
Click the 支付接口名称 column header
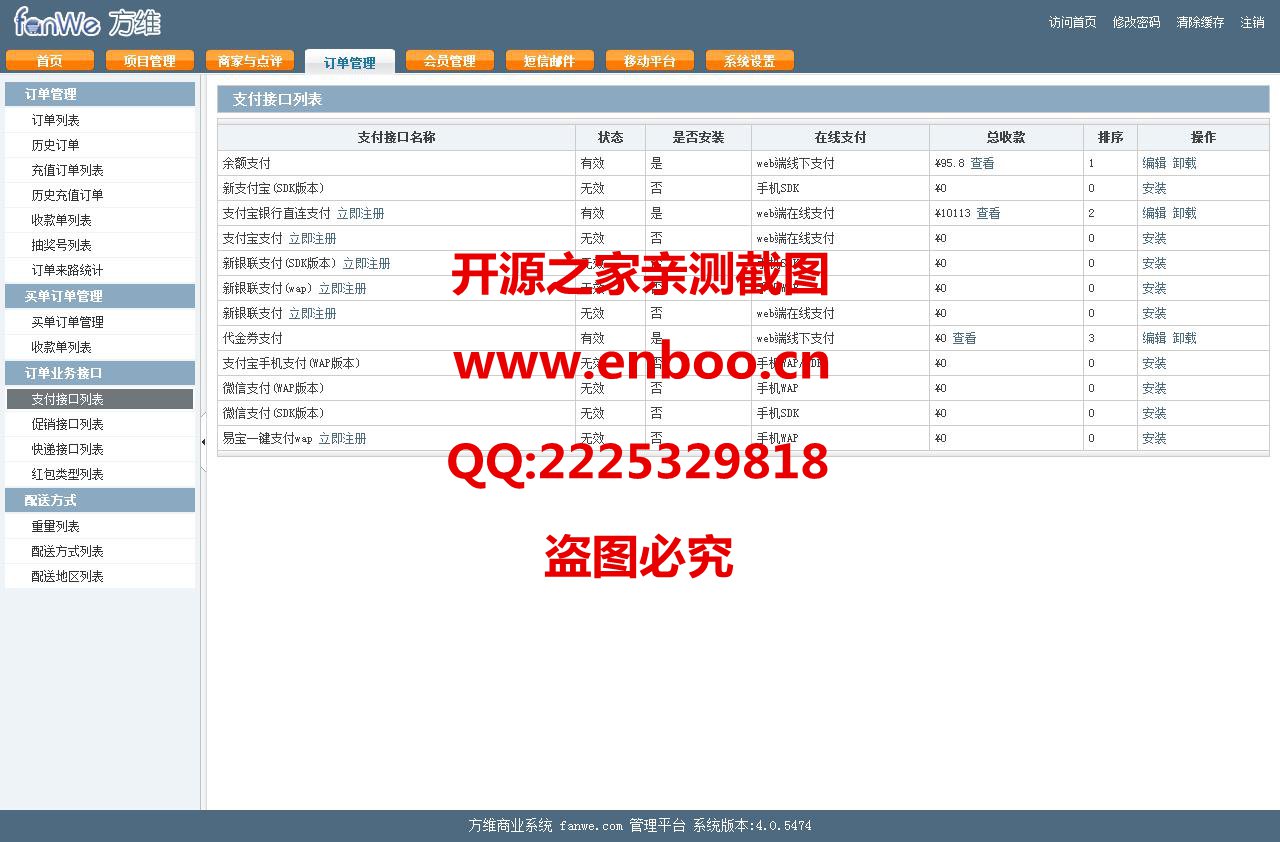[396, 137]
